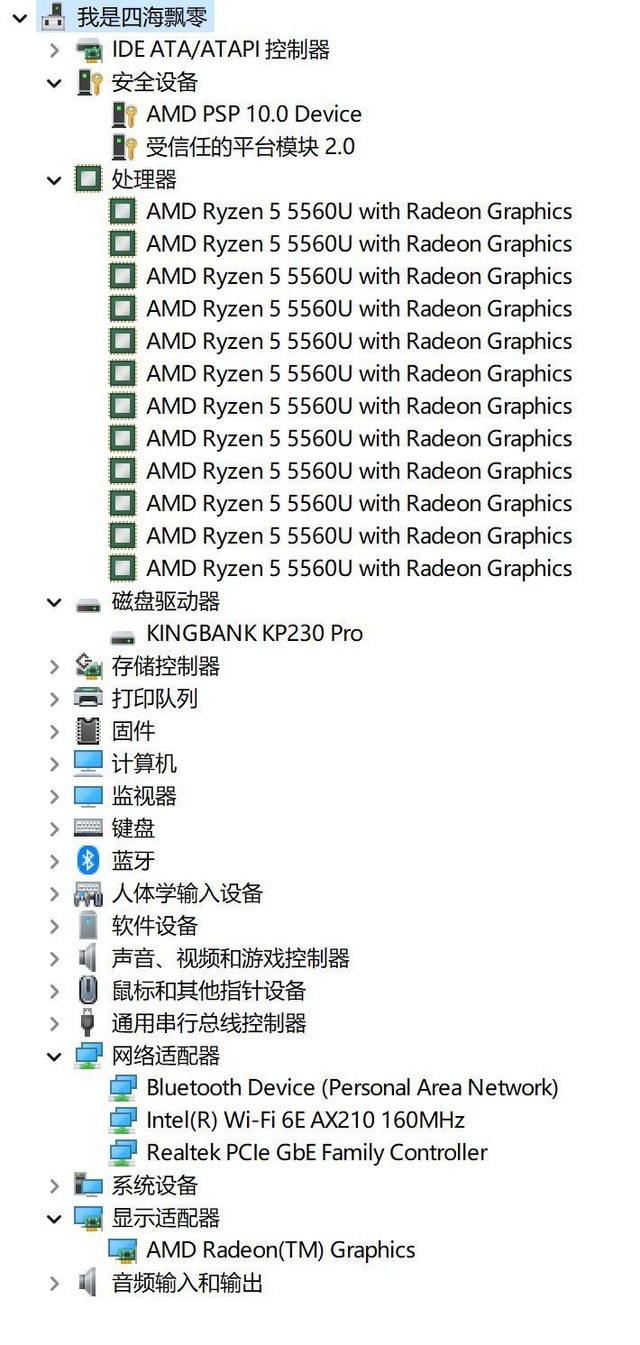Expand the 软件设备 category

pos(54,926)
